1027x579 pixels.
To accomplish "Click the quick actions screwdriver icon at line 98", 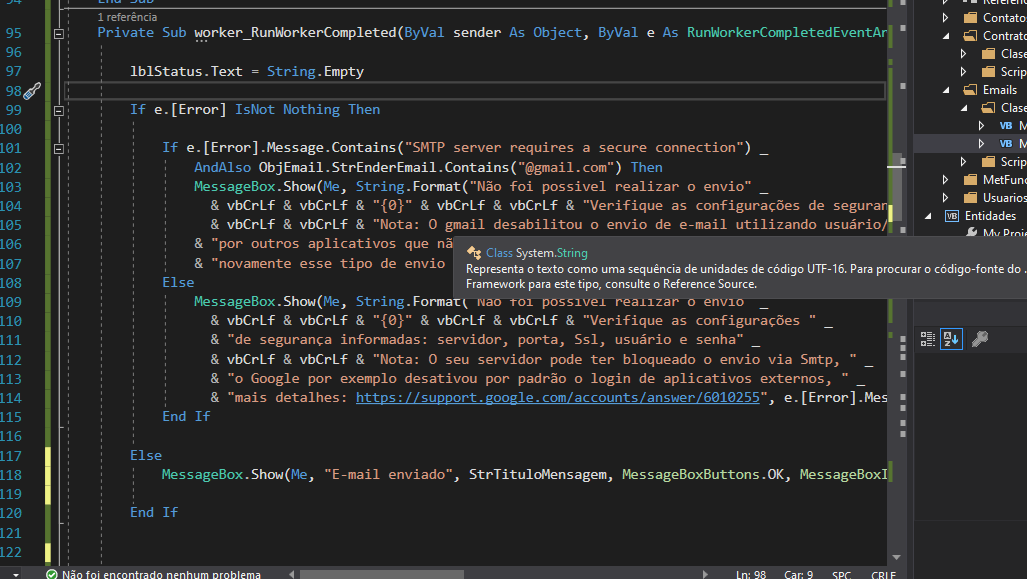I will [x=32, y=91].
